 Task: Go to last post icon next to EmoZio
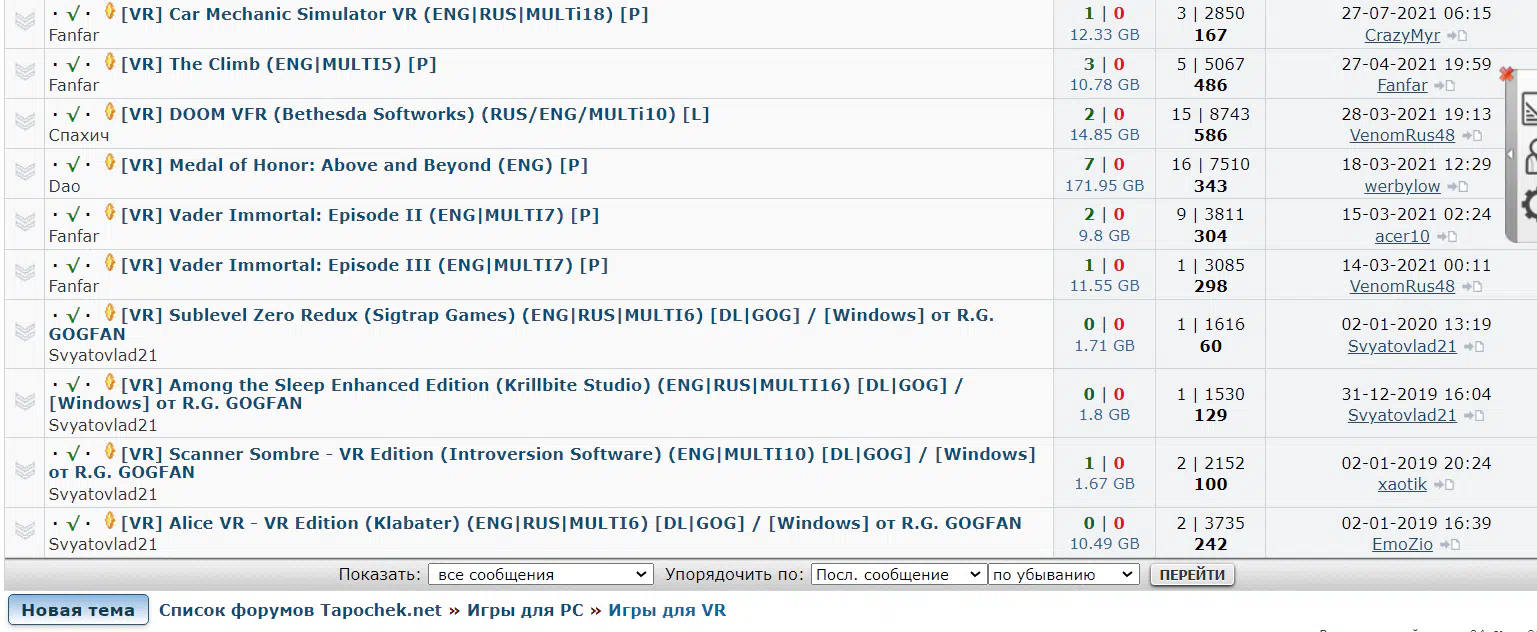(1449, 545)
